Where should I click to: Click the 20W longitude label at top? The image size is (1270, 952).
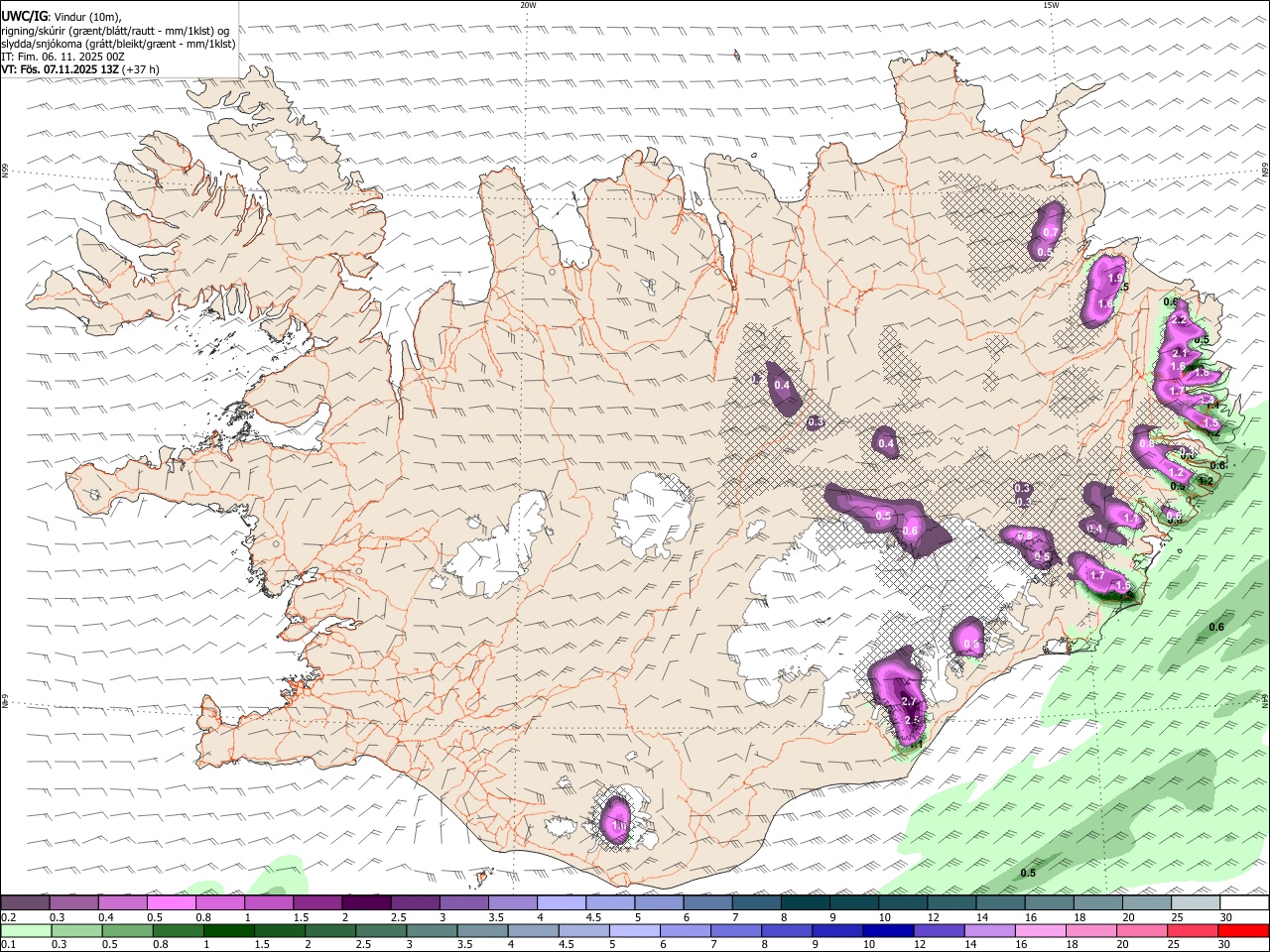click(x=528, y=5)
